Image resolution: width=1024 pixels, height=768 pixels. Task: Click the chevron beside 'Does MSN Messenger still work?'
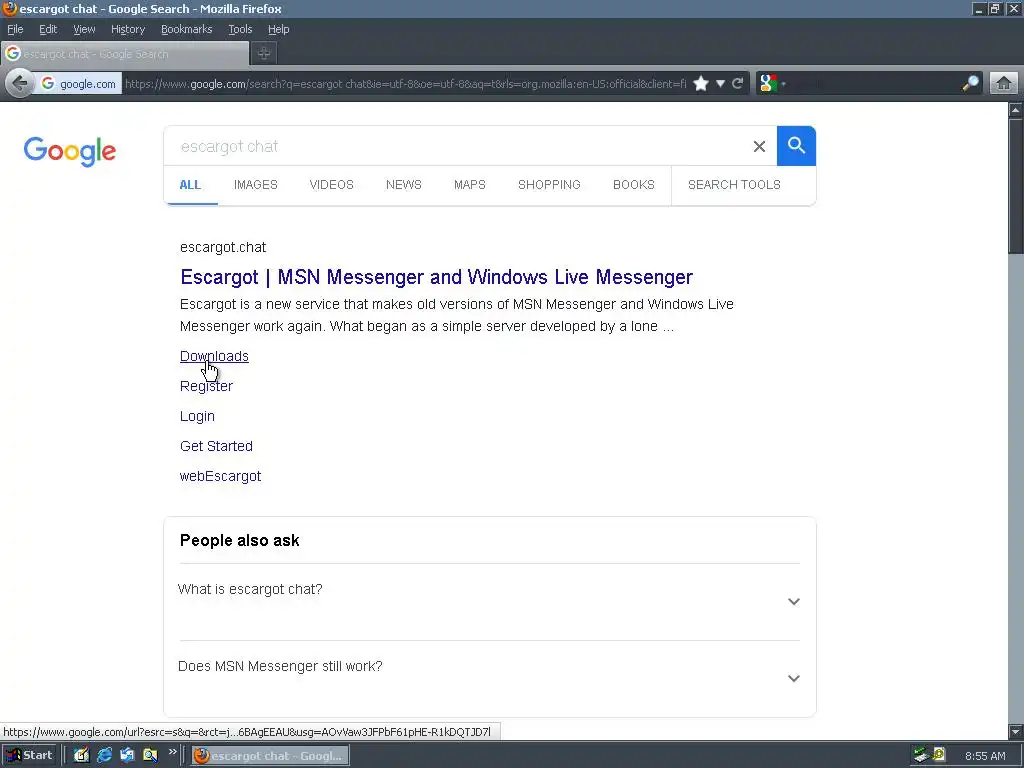[793, 679]
